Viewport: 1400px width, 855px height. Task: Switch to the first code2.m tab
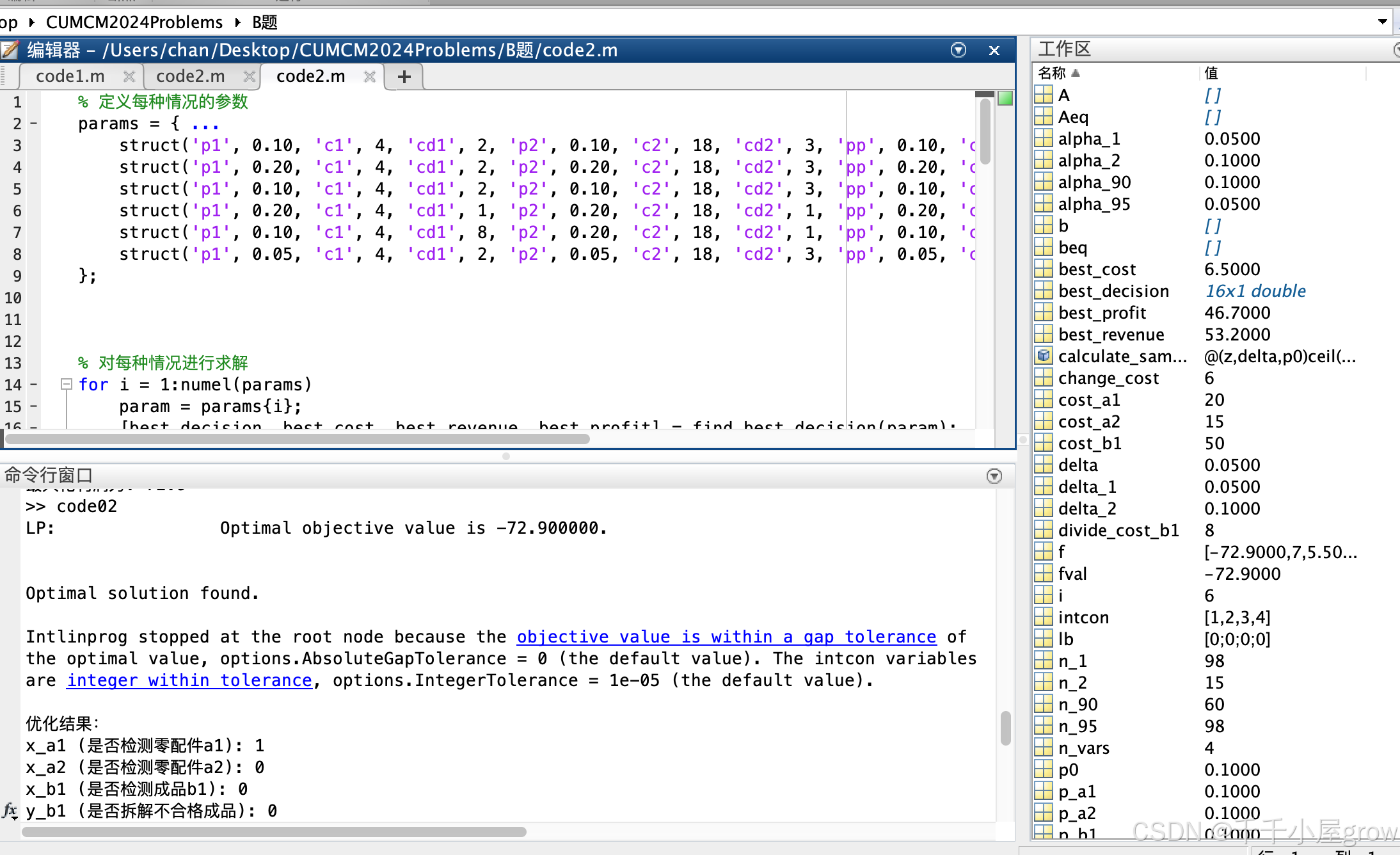point(191,77)
